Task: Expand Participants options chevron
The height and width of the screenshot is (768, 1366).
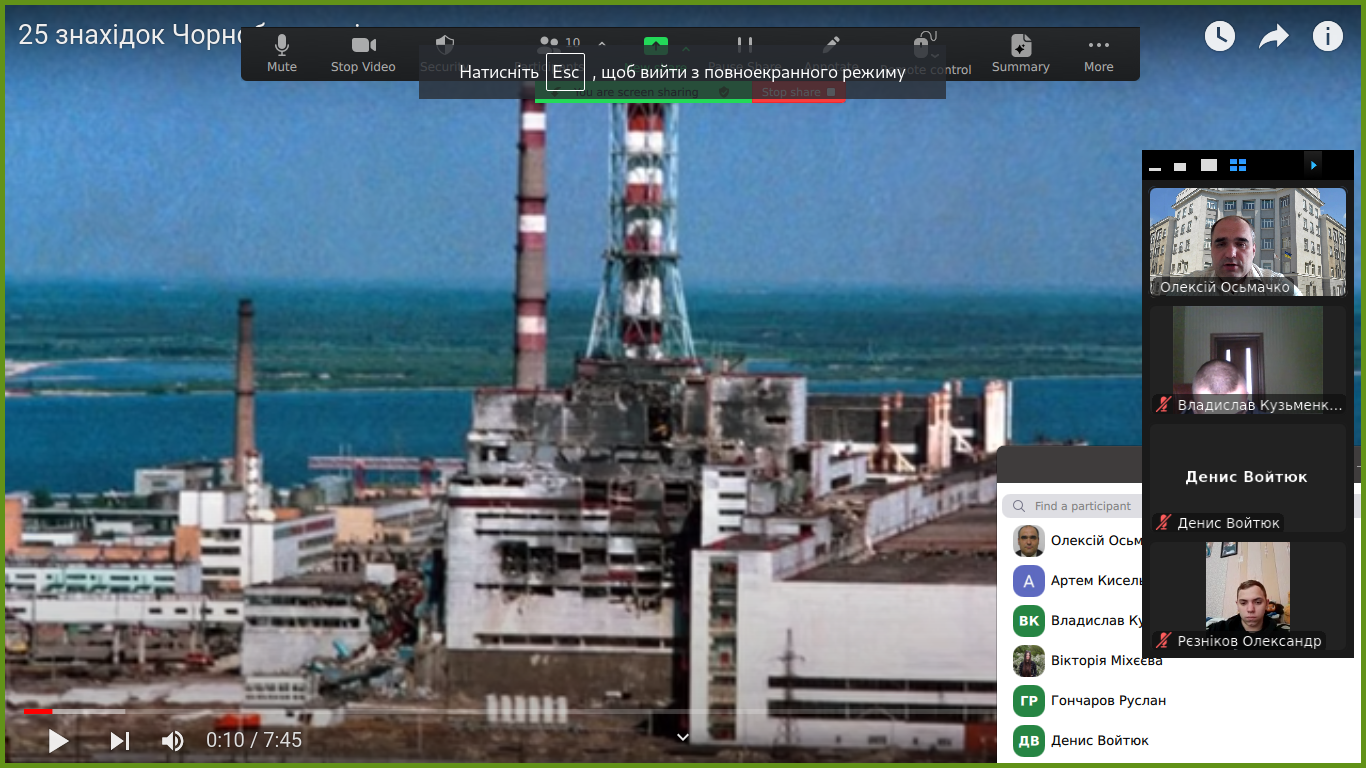Action: [602, 44]
